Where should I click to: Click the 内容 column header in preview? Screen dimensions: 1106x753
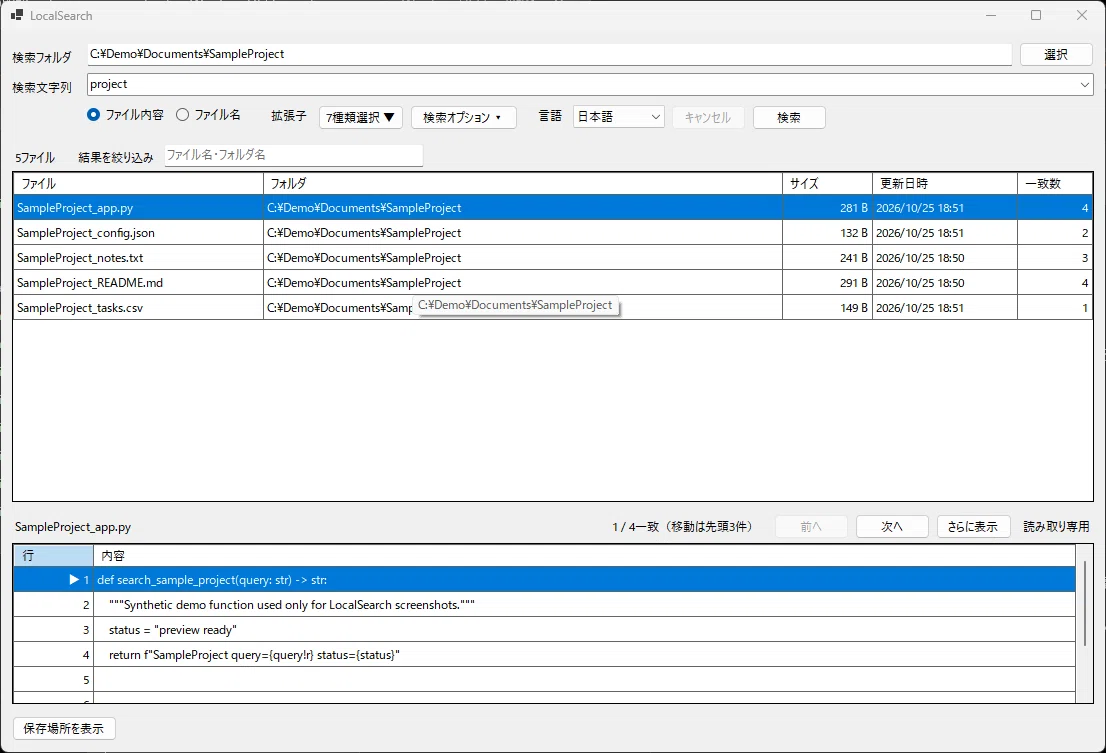[x=585, y=556]
